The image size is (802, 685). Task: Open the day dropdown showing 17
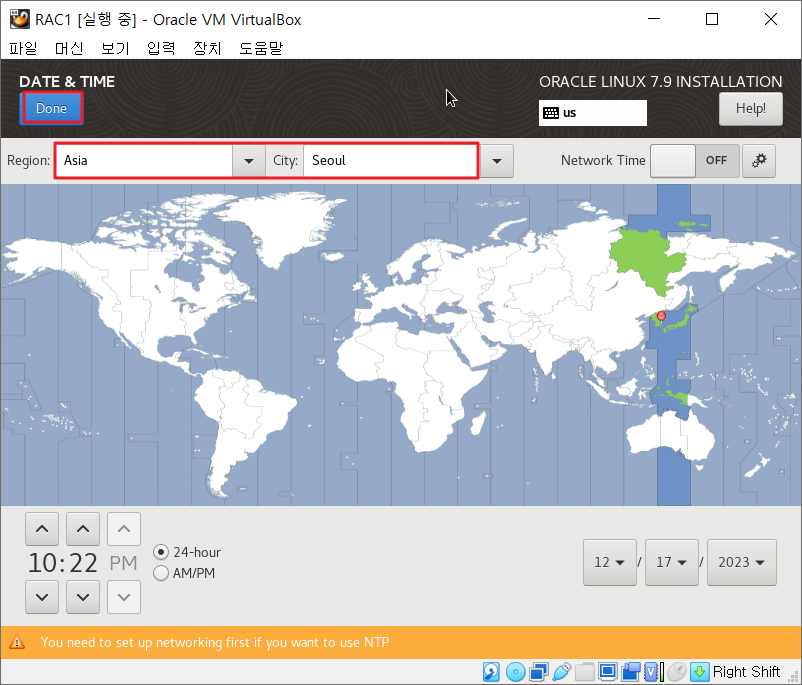[672, 562]
